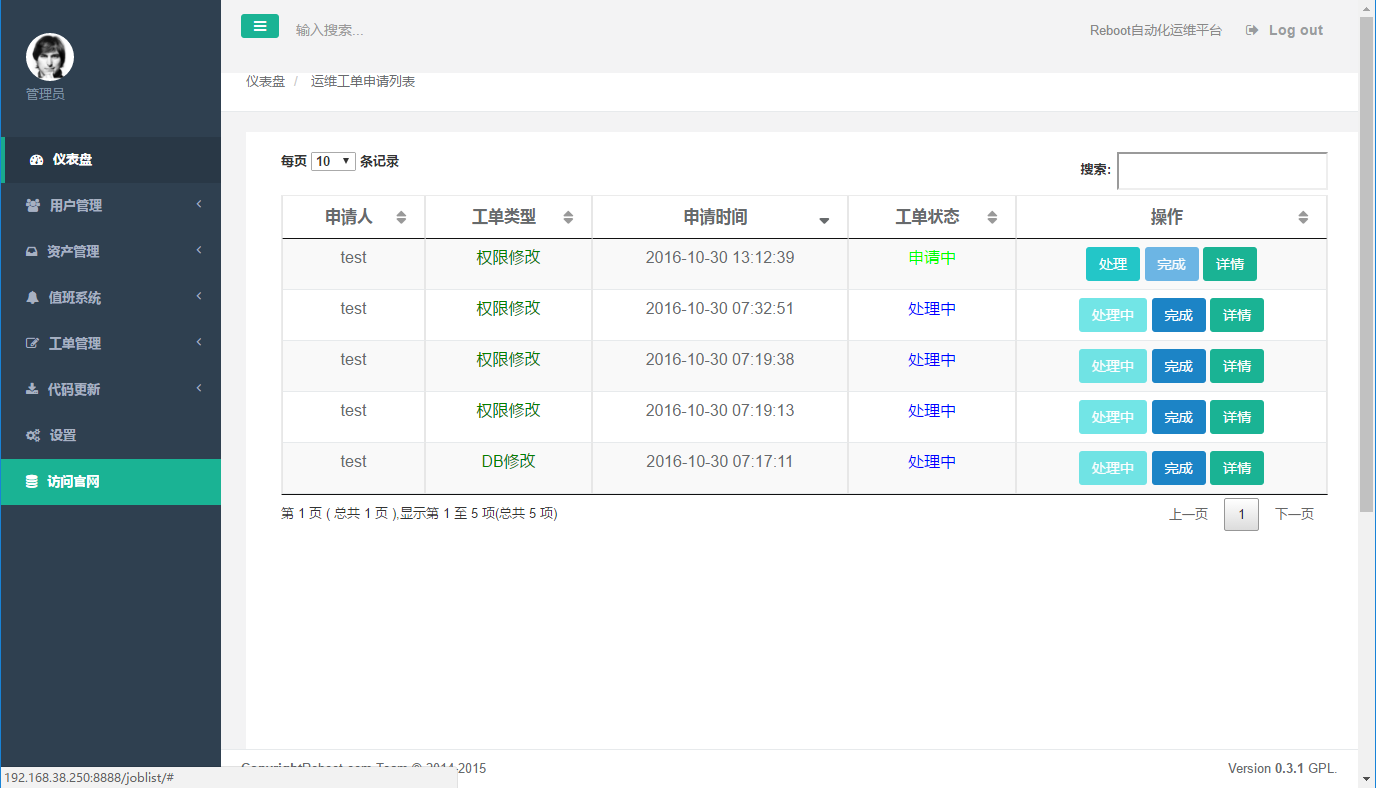Click 处理 on the first 申请中 row
Screen dimensions: 1376x788
(x=1112, y=263)
